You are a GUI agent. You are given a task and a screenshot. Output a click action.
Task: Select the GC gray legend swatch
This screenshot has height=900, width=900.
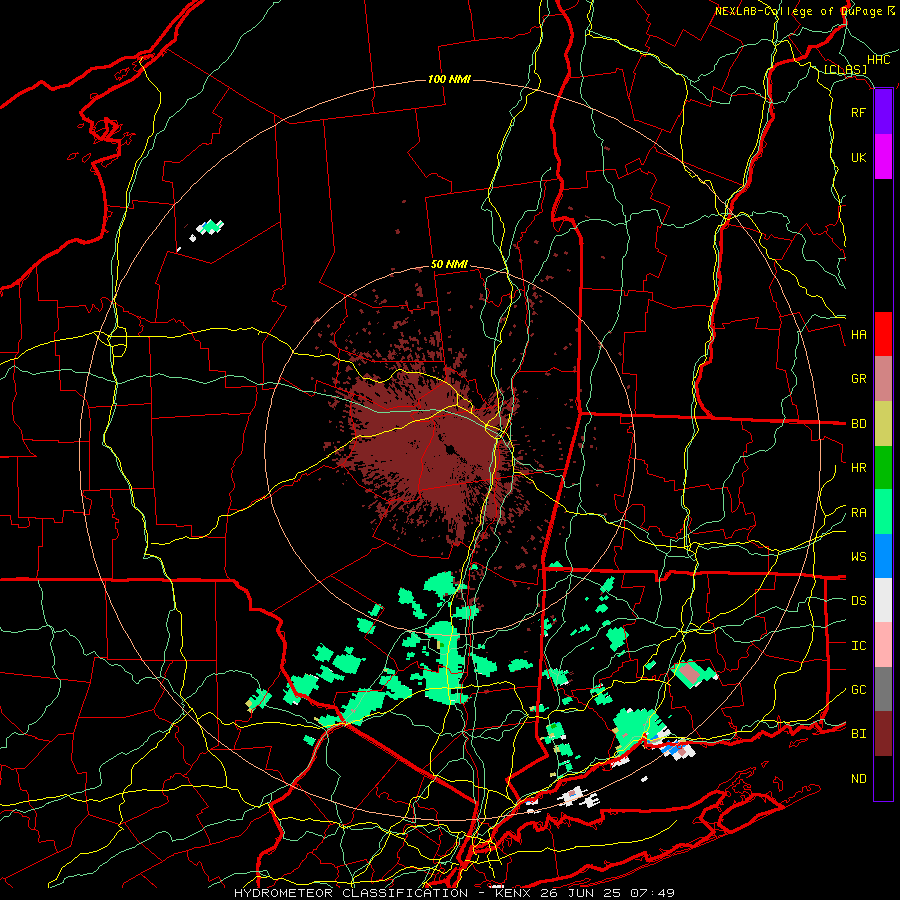(x=883, y=689)
